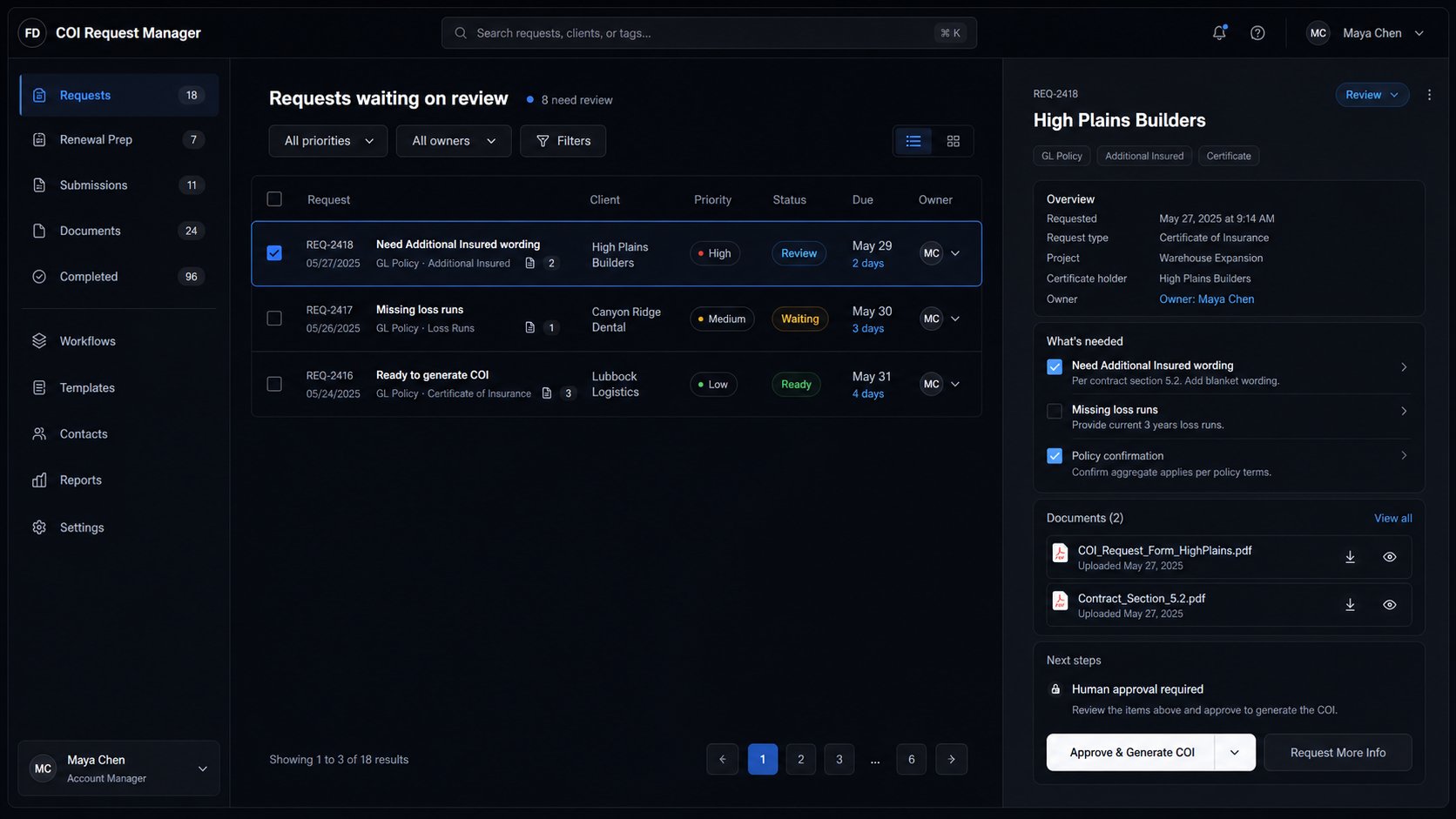1456x819 pixels.
Task: Focus the search requests field
Action: point(709,33)
